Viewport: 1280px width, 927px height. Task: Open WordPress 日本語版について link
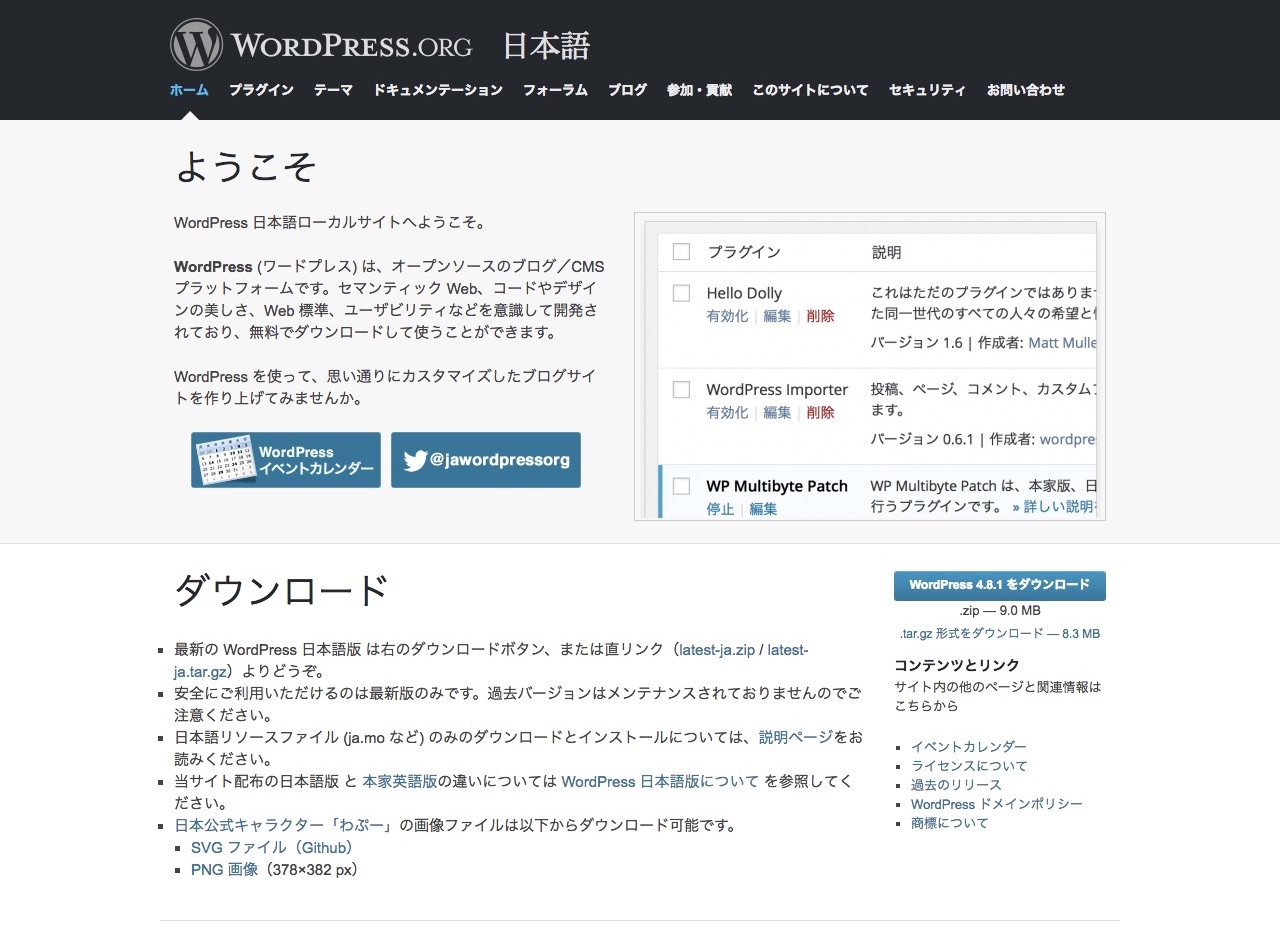660,781
